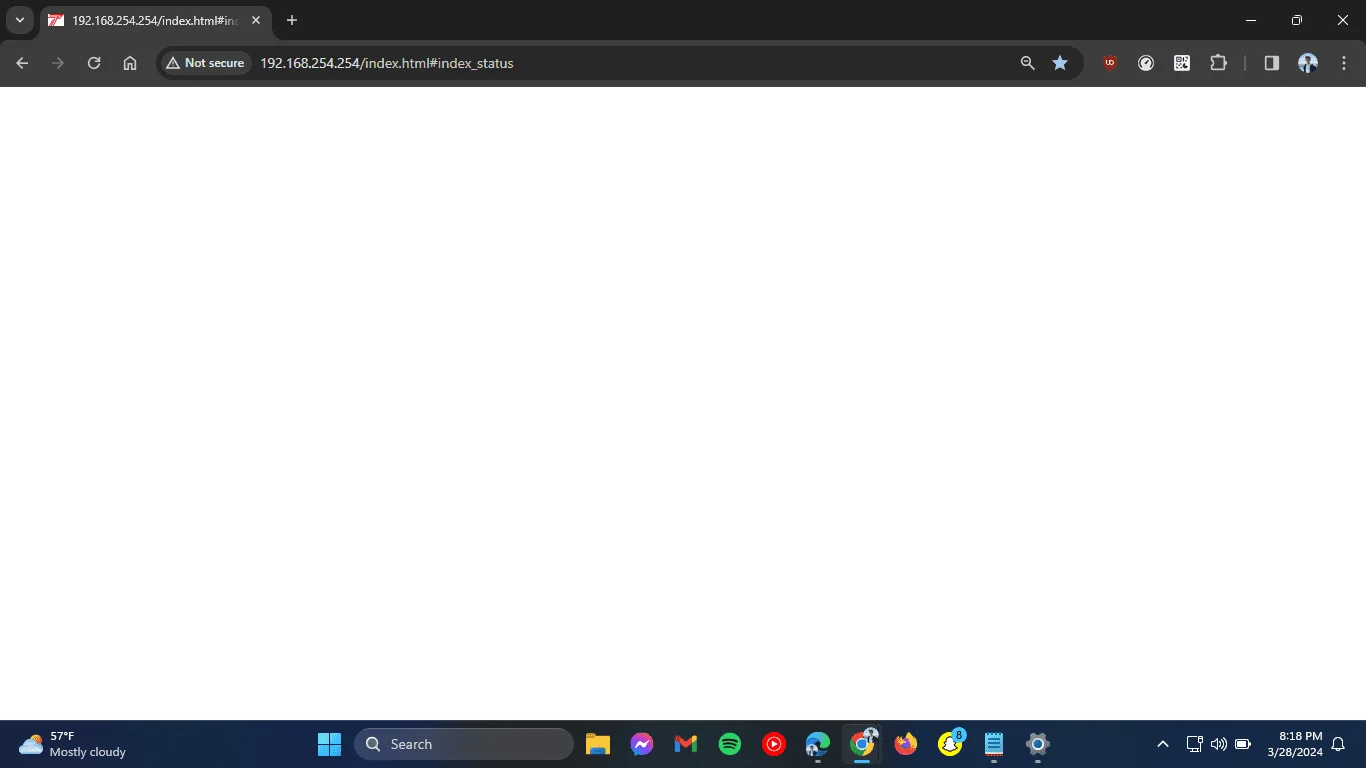Viewport: 1366px width, 768px height.
Task: Bookmark this page with the star icon
Action: click(1060, 63)
